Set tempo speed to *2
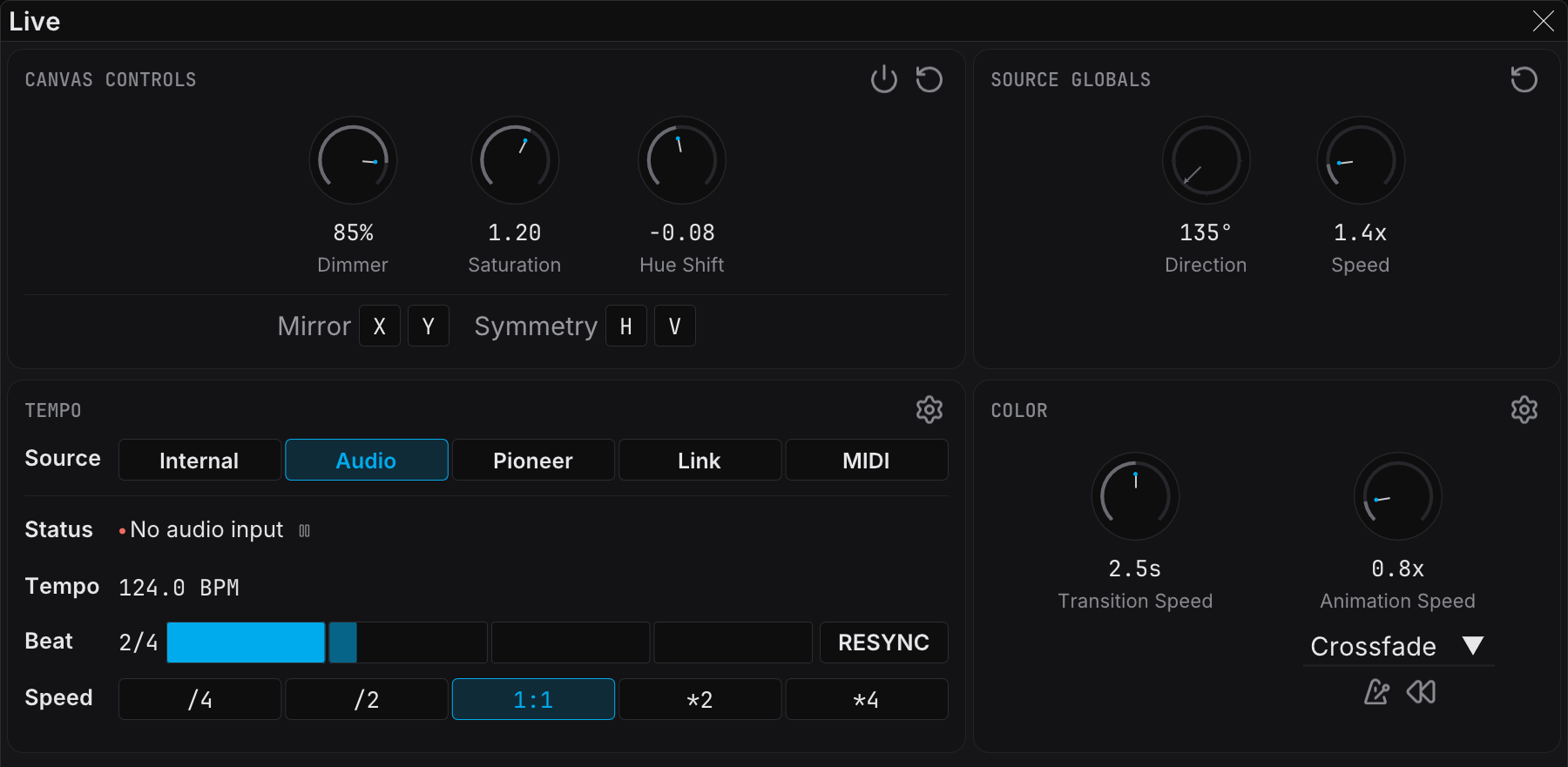This screenshot has height=767, width=1568. point(700,699)
